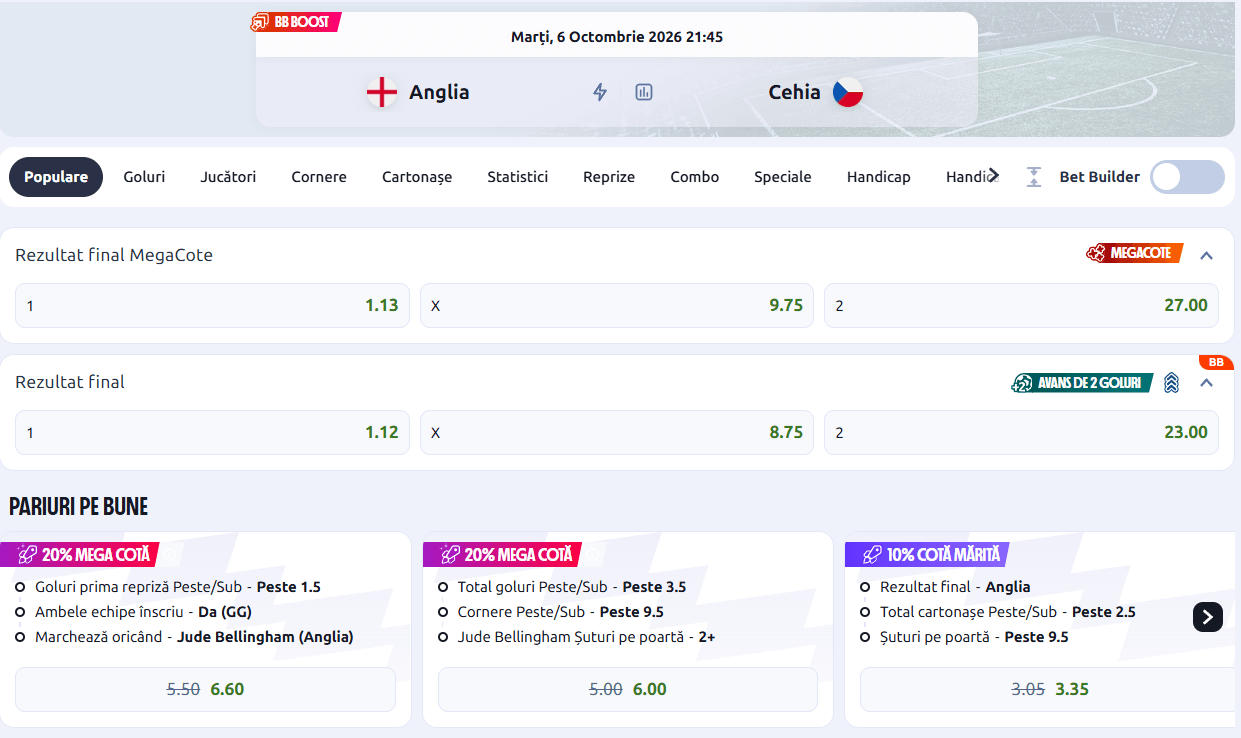Select Rezultat final 1 at 1.12
Viewport: 1241px width, 738px height.
click(212, 433)
